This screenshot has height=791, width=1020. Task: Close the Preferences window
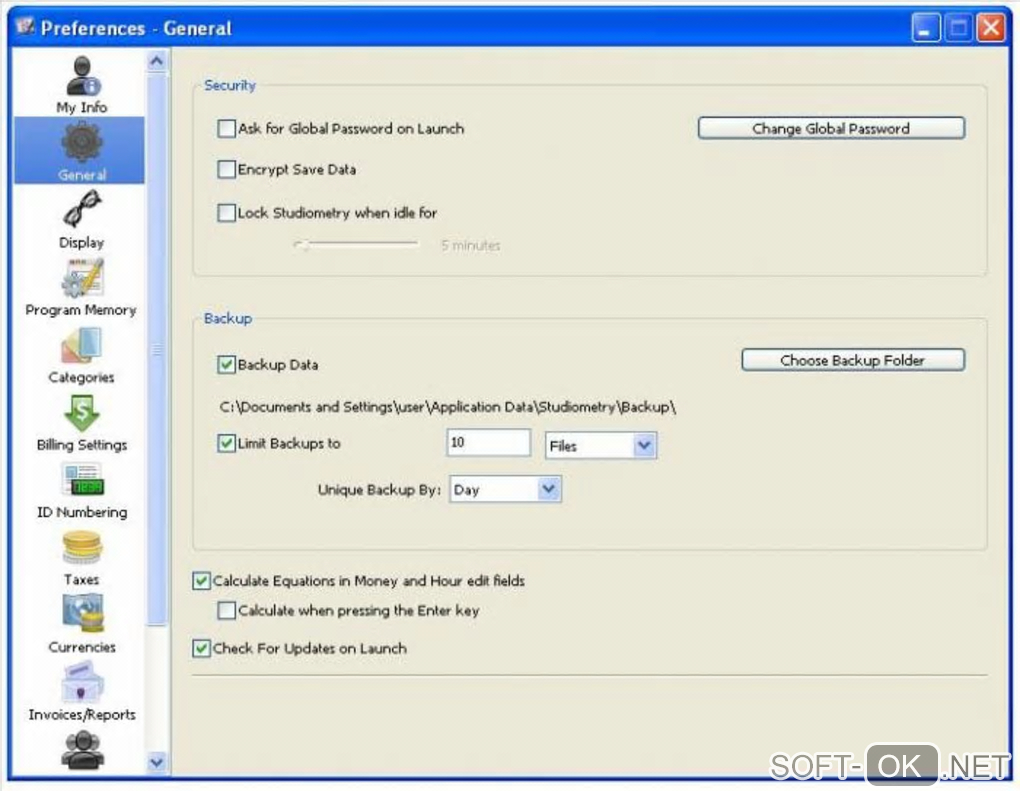(x=991, y=29)
